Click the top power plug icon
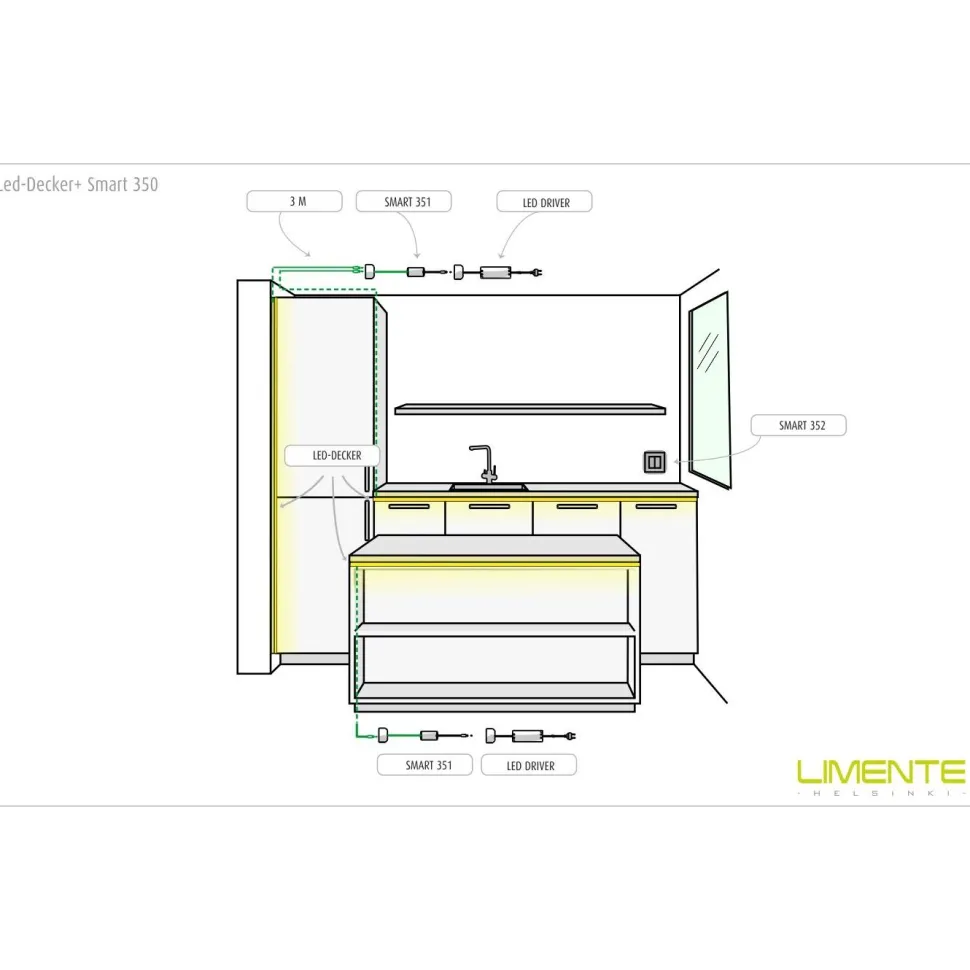This screenshot has height=970, width=970. pos(537,272)
